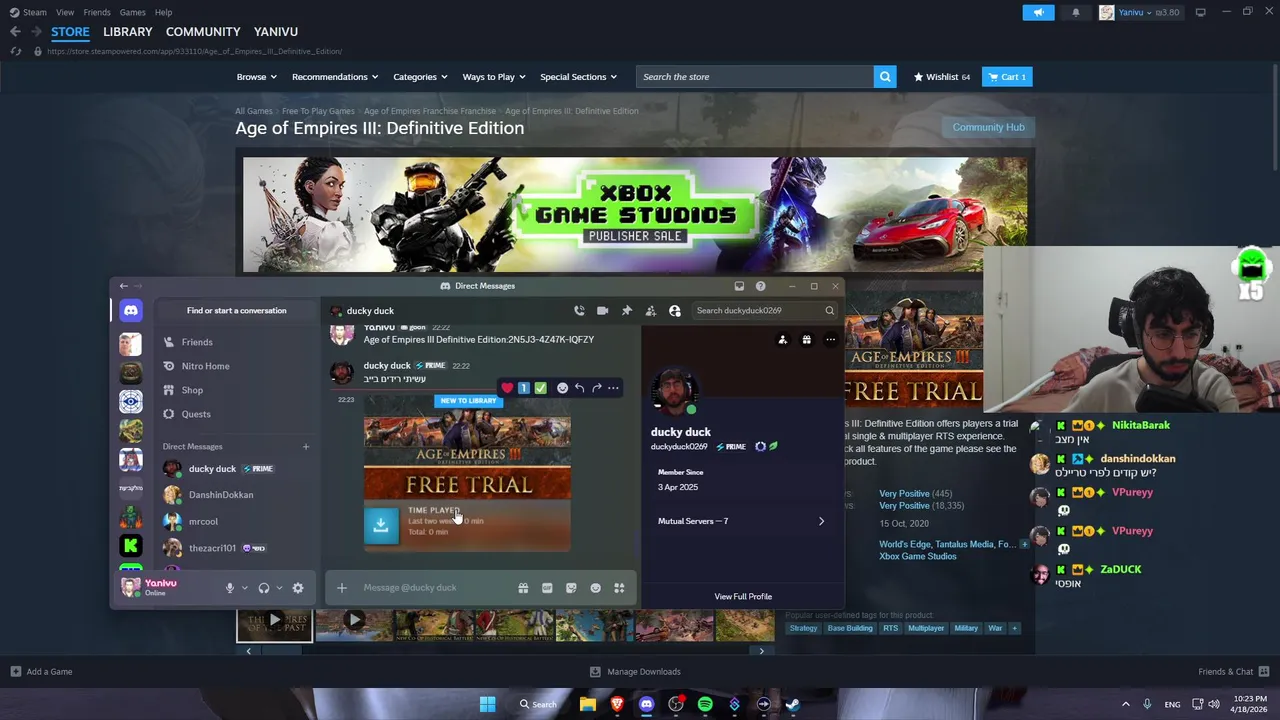Open sticker picker in message bar
The height and width of the screenshot is (720, 1280).
tap(571, 588)
